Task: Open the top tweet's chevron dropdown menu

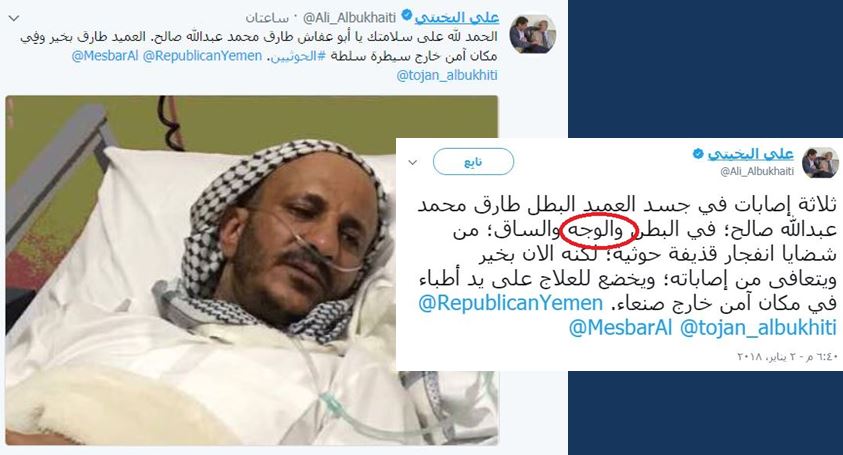Action: coord(14,18)
